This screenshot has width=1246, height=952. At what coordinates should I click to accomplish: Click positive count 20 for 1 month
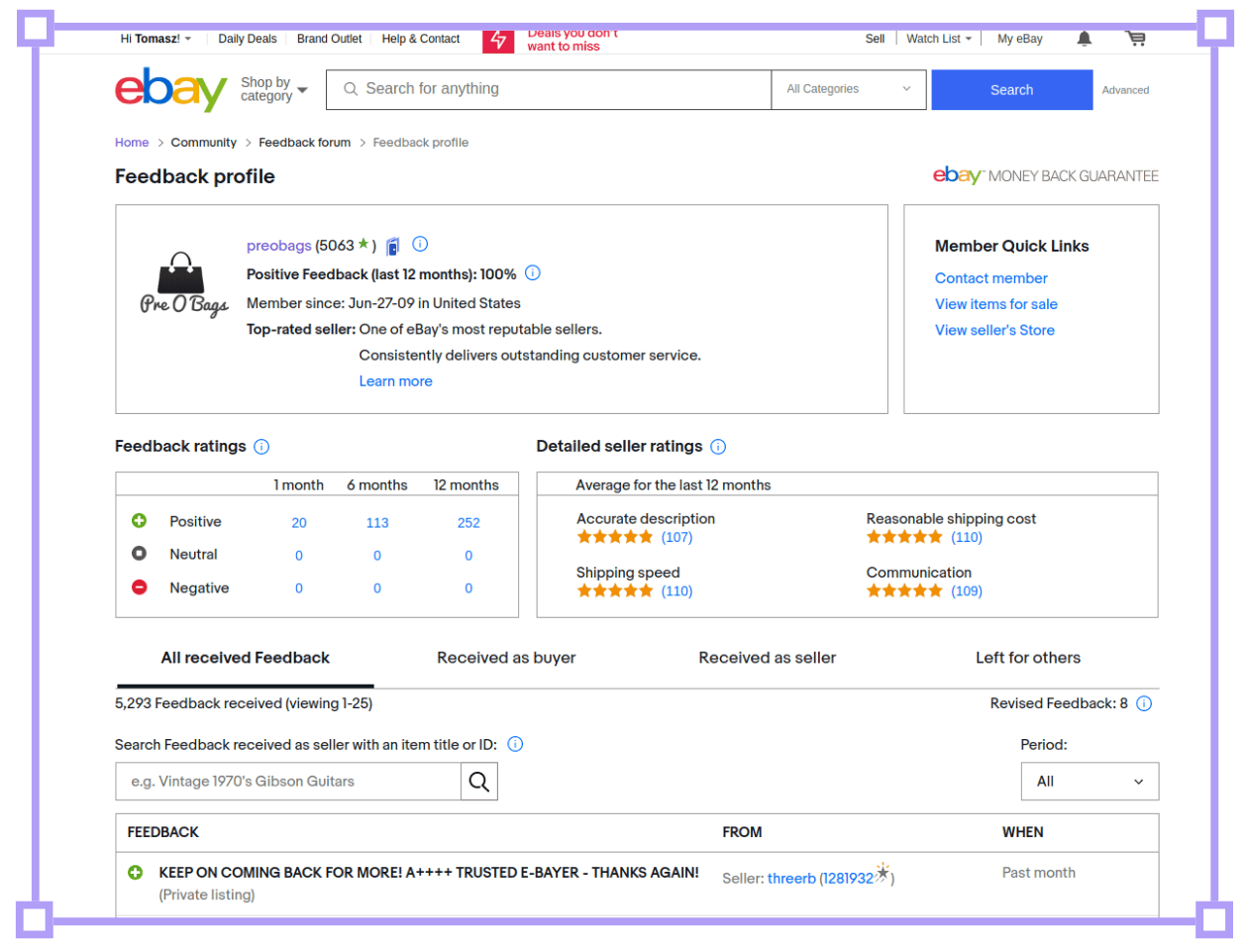click(299, 523)
